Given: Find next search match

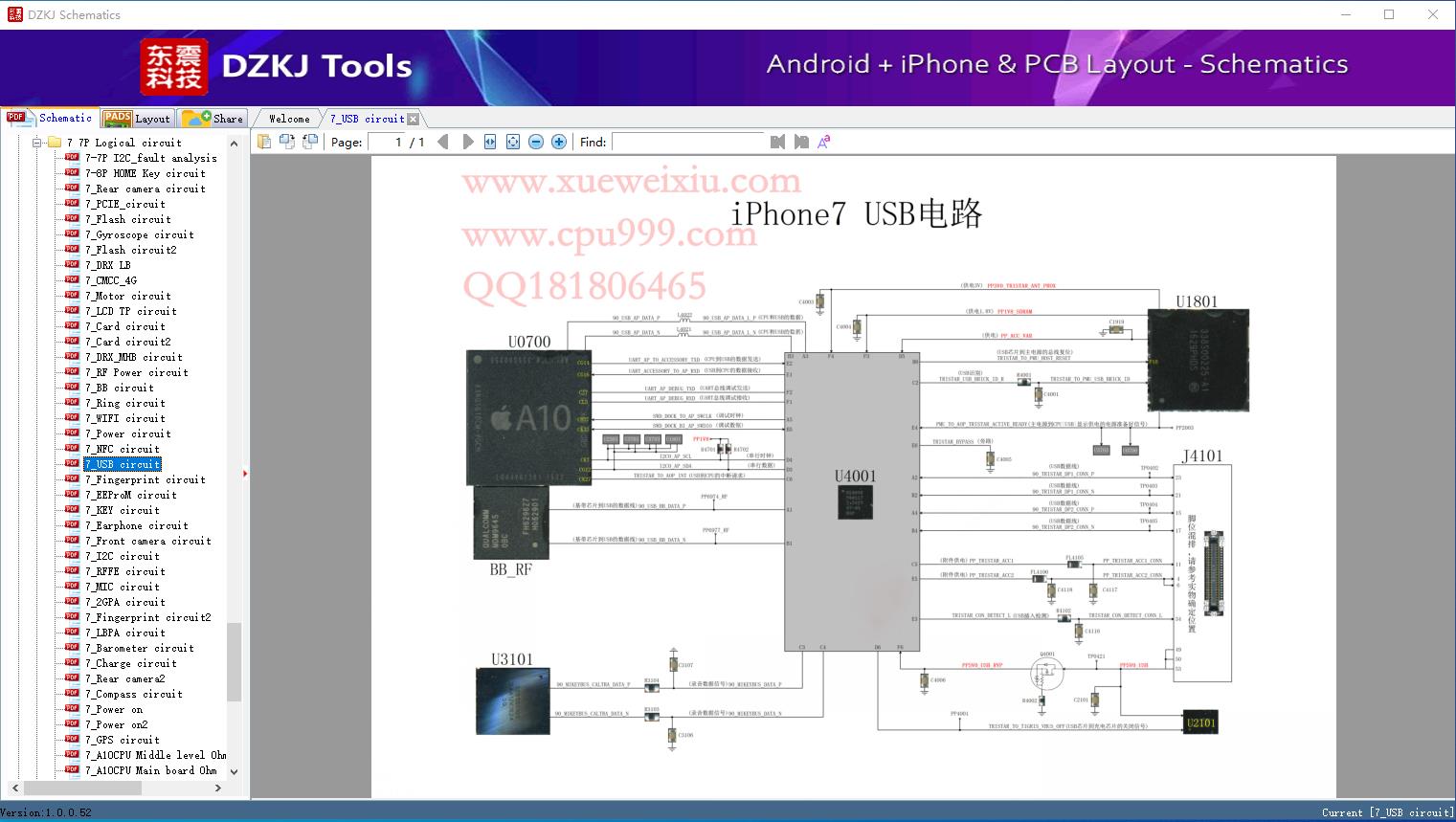Looking at the screenshot, I should coord(801,142).
